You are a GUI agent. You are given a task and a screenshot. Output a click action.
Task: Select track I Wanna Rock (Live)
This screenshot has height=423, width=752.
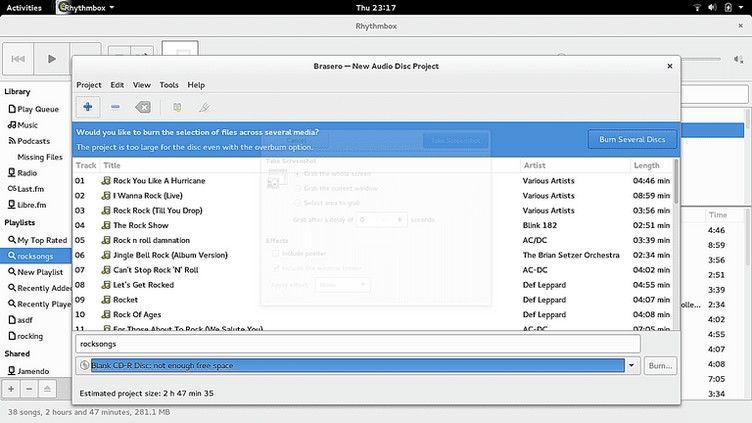[148, 196]
